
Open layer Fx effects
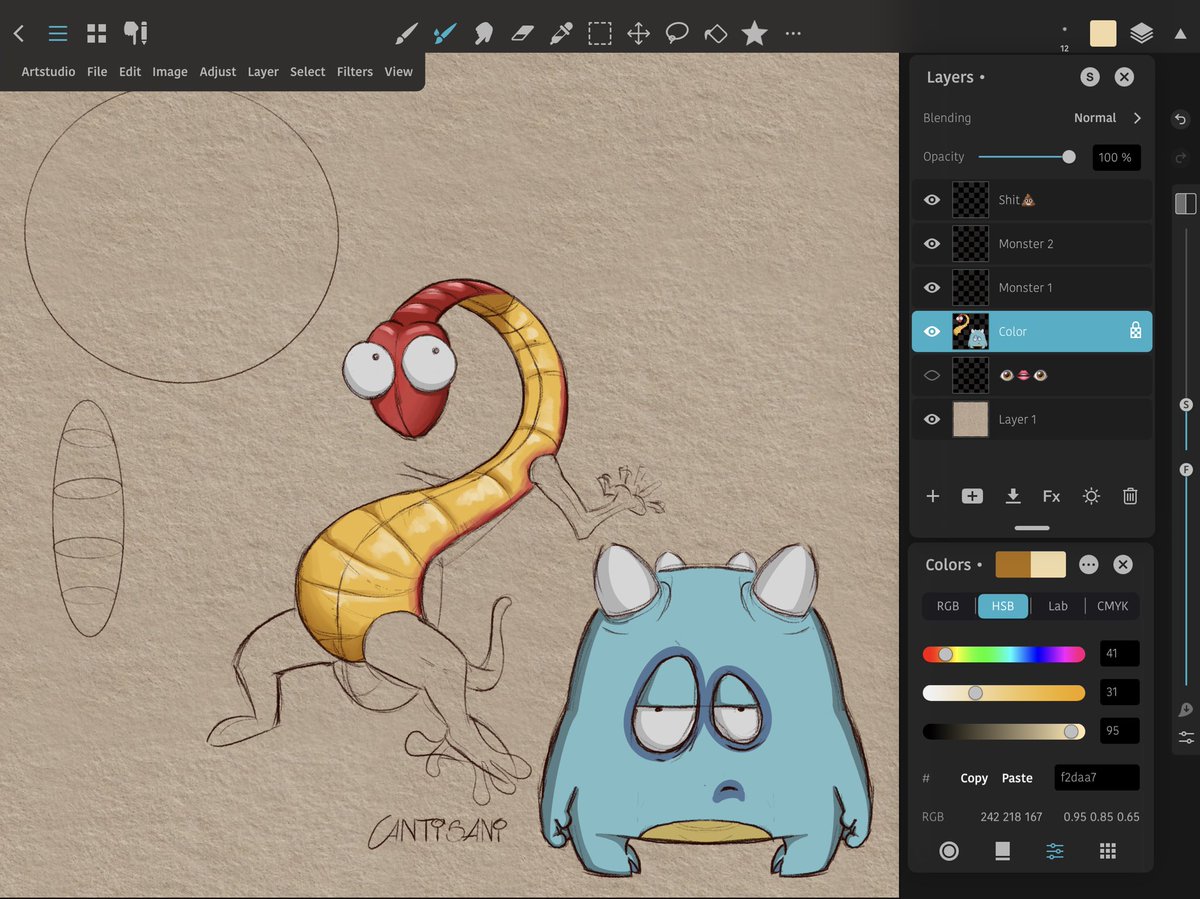pyautogui.click(x=1051, y=496)
